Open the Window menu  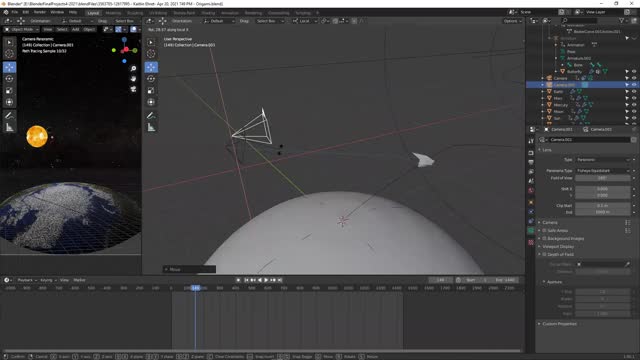(57, 12)
